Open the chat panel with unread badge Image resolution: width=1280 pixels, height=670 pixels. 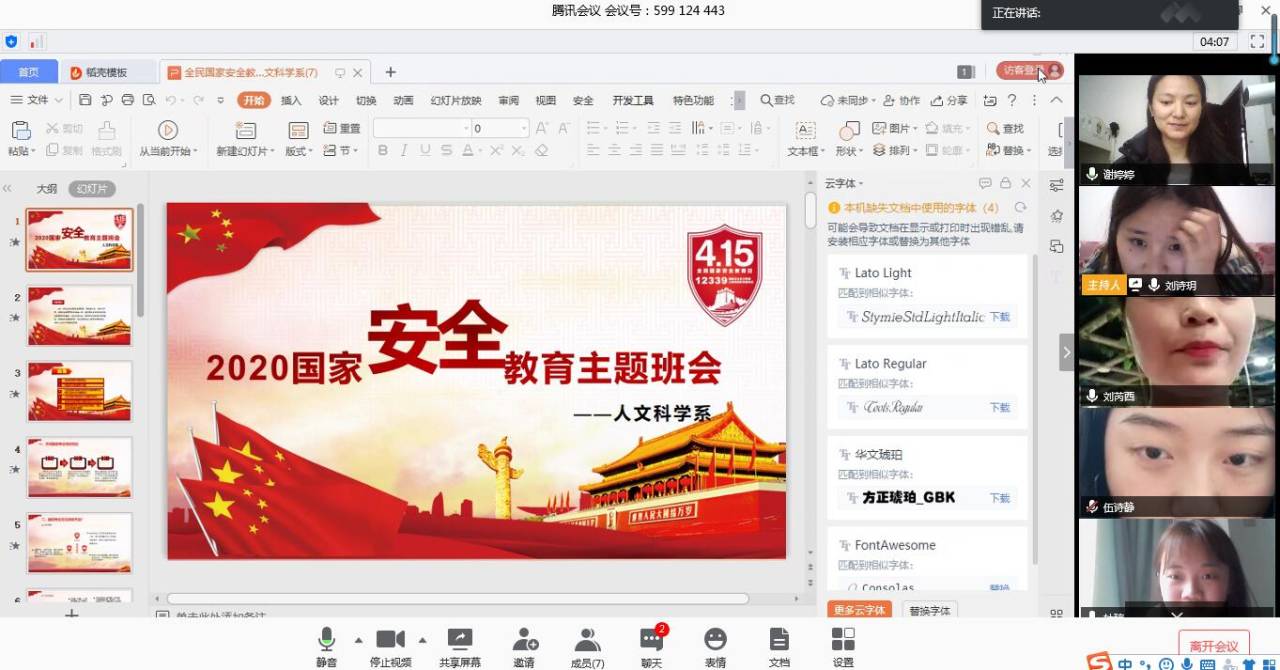[x=652, y=640]
